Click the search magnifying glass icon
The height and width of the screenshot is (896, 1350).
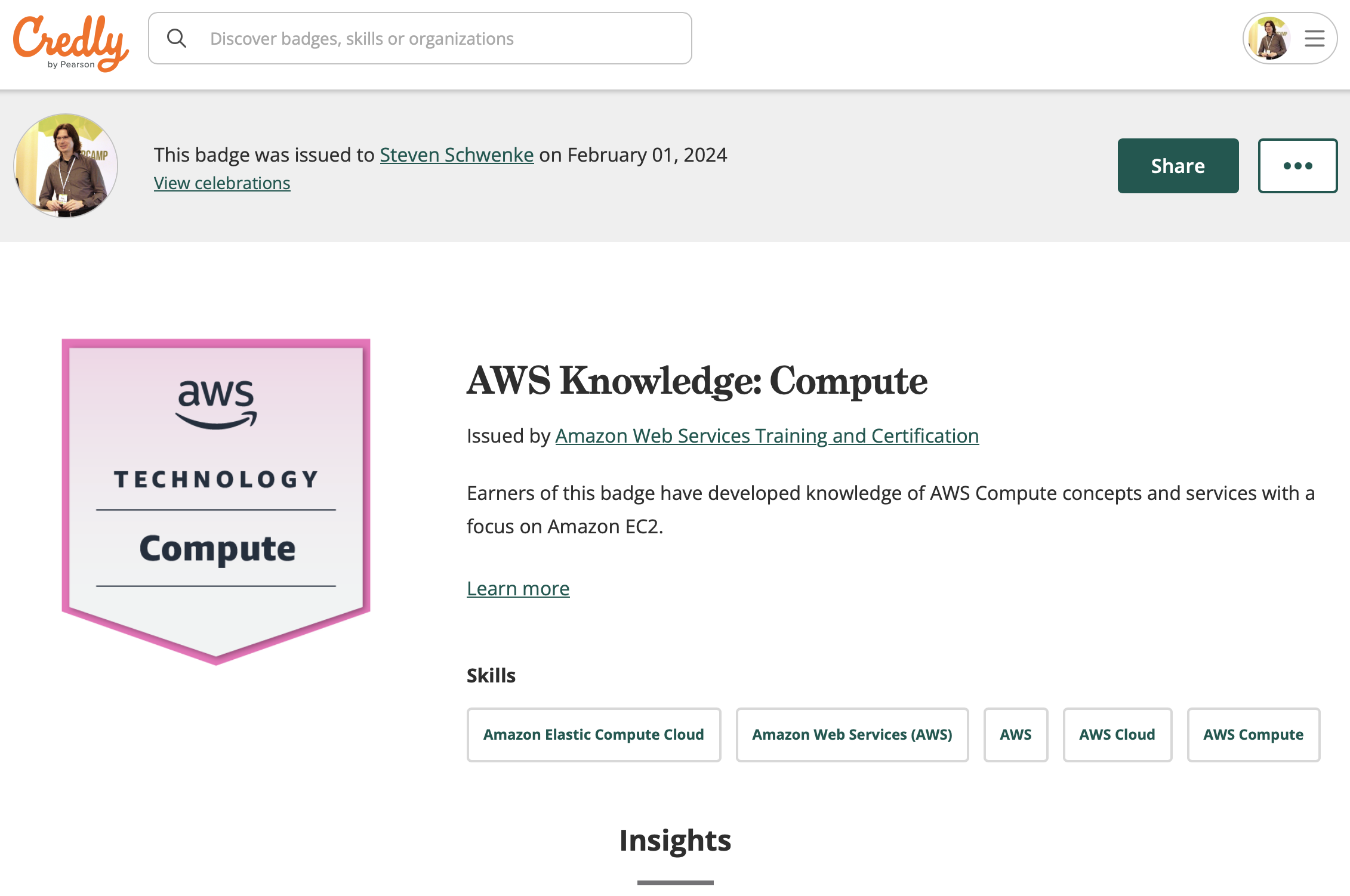pos(176,38)
